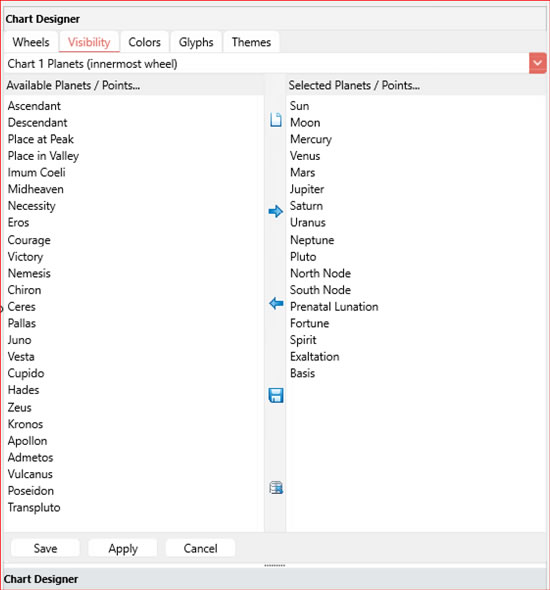Viewport: 550px width, 590px height.
Task: Select Chiron in available planets list
Action: [x=24, y=290]
